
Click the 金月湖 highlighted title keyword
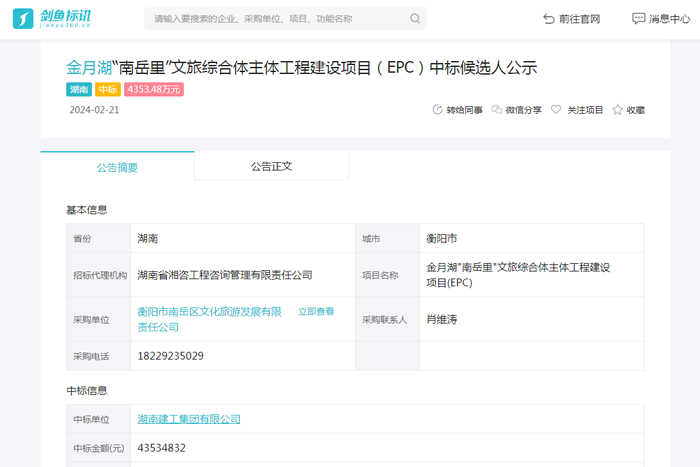point(89,68)
